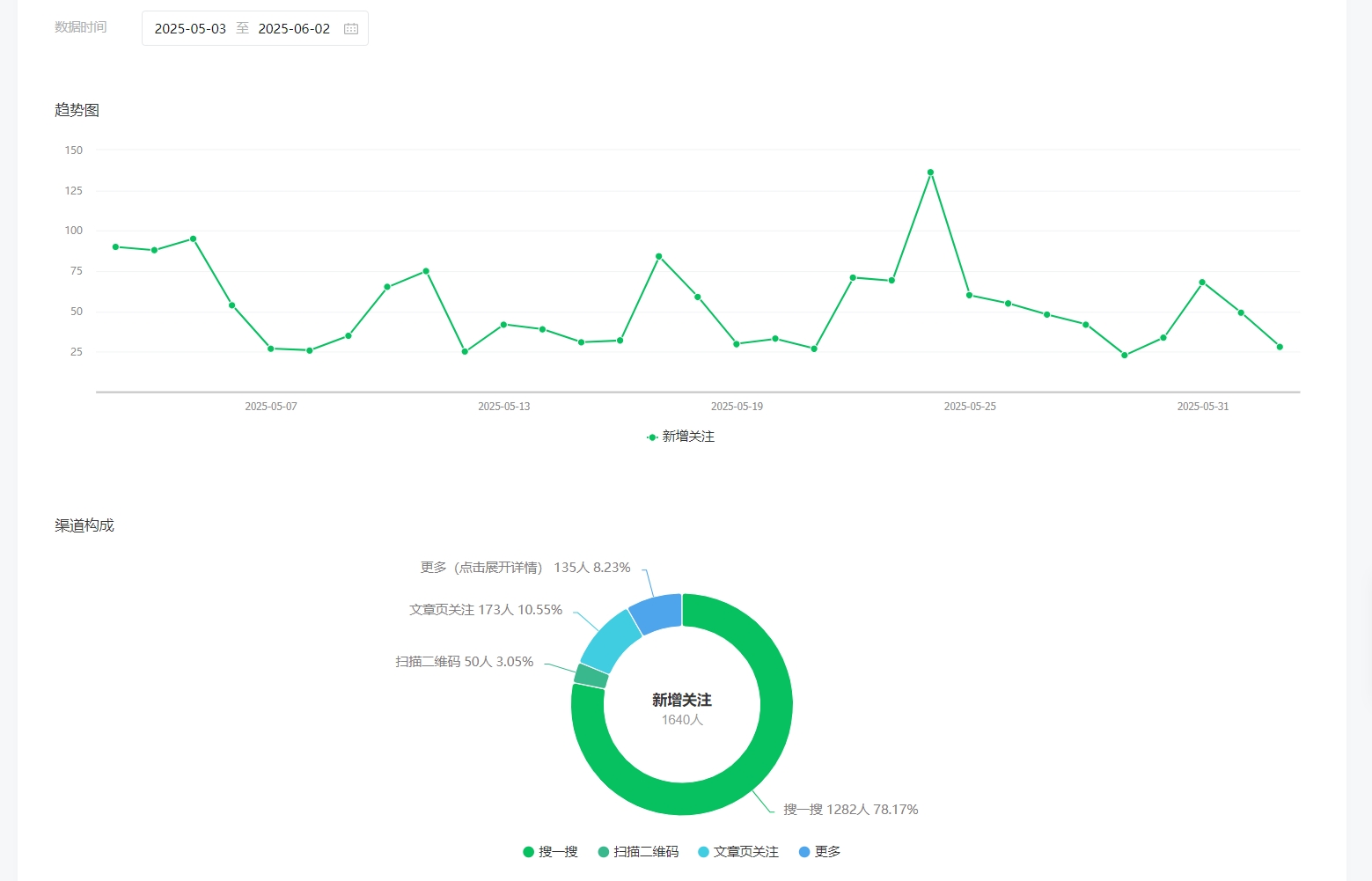Click the 数据时间 label

[81, 27]
